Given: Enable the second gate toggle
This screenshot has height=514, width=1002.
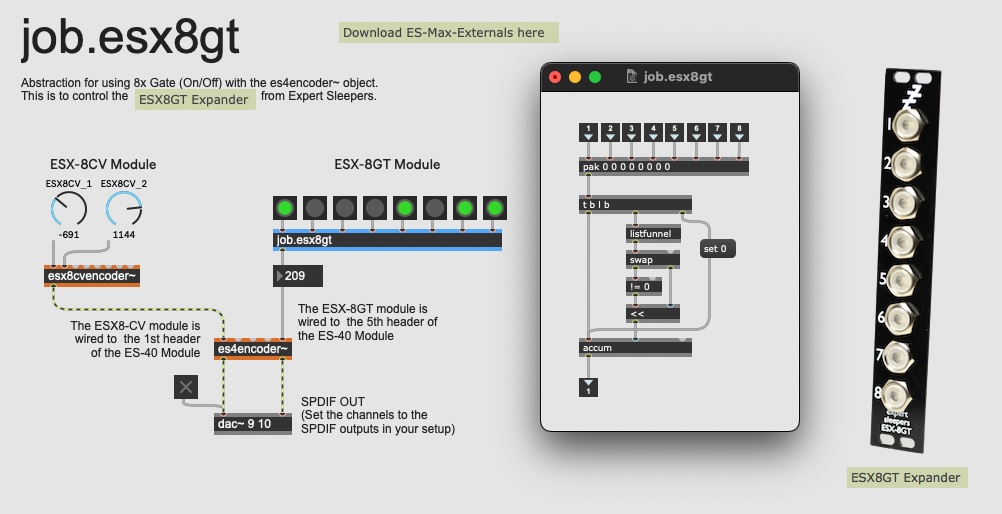Looking at the screenshot, I should click(316, 208).
